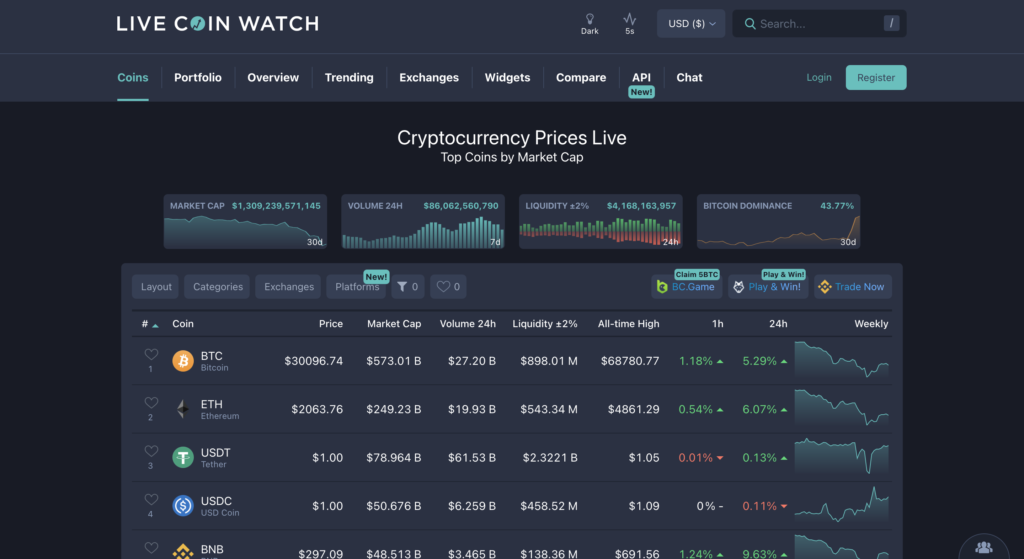Open the Volume 24H chart card
The height and width of the screenshot is (559, 1024).
[423, 221]
